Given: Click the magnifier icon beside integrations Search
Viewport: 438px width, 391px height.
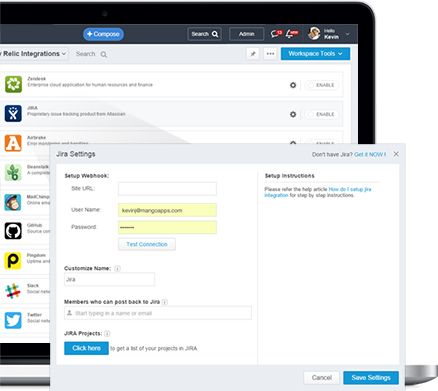Looking at the screenshot, I should [x=104, y=54].
